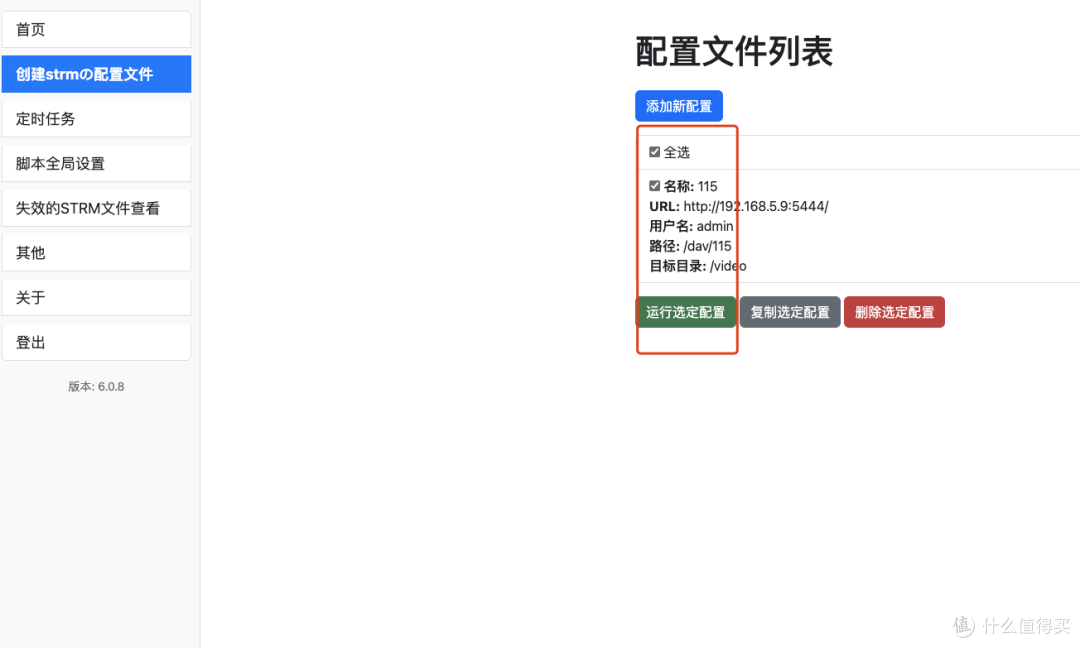
Task: Open the 定时任务 page
Action: coord(96,119)
